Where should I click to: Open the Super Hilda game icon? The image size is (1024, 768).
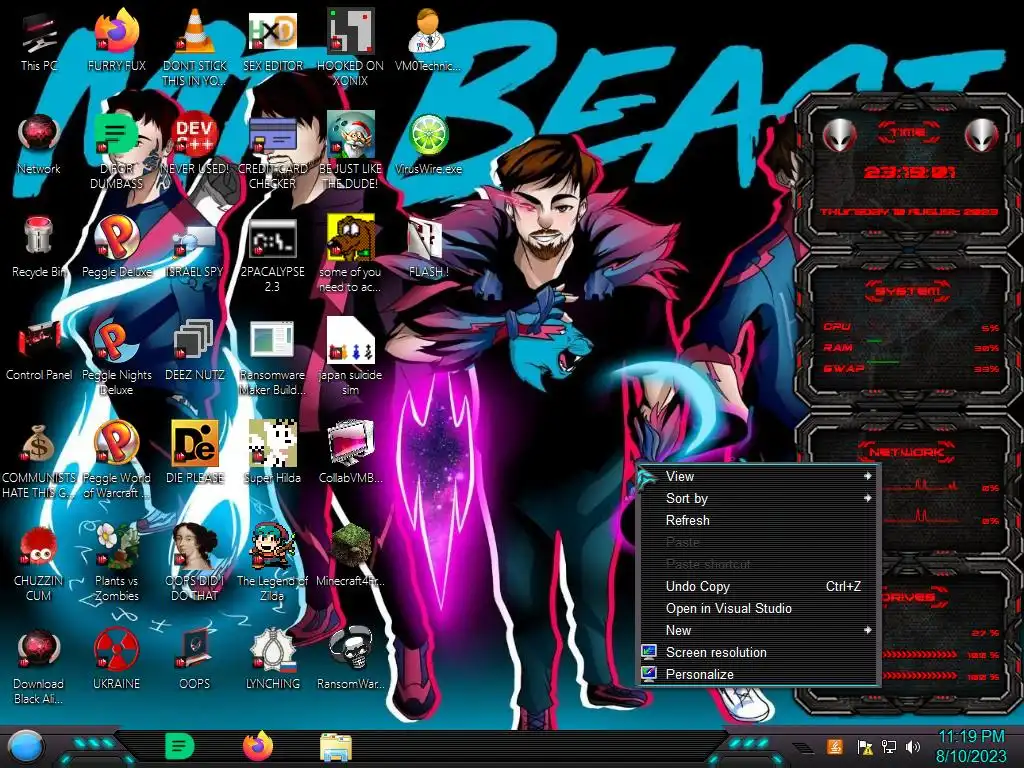coord(273,452)
